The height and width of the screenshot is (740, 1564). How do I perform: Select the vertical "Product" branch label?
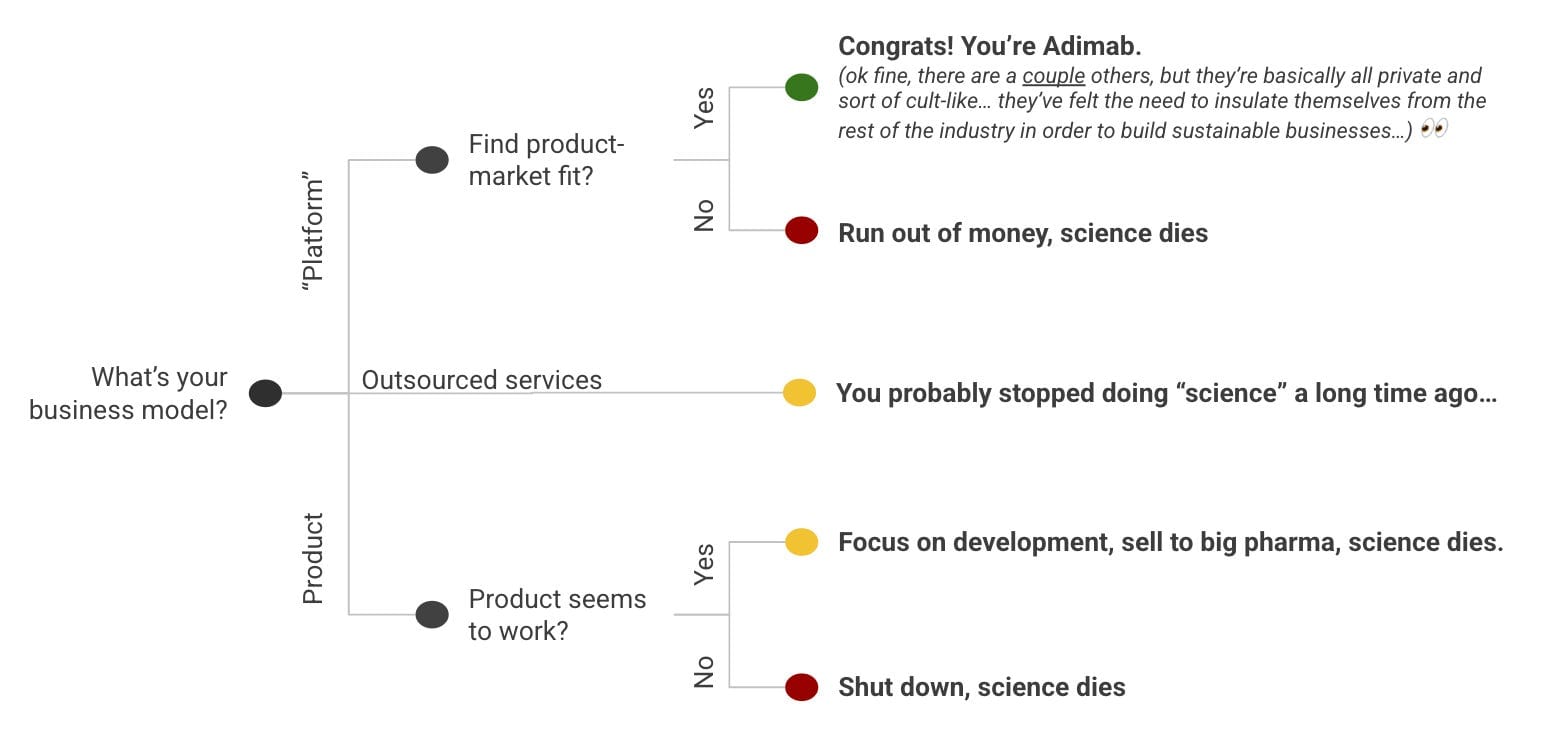click(314, 559)
